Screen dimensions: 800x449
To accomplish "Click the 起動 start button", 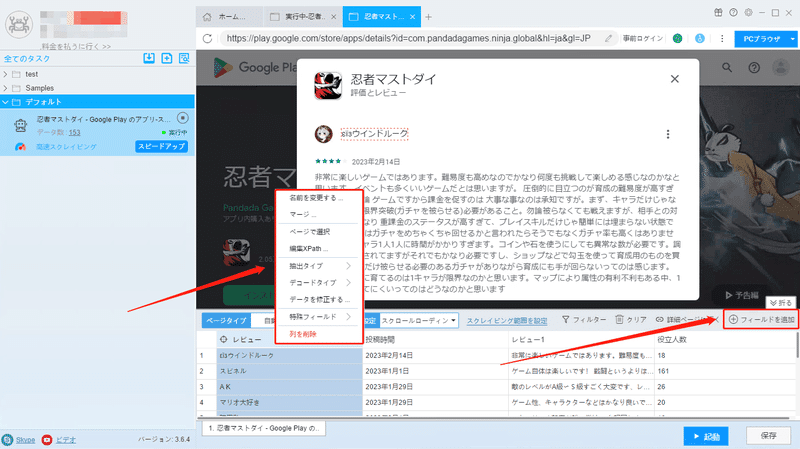I will (706, 436).
